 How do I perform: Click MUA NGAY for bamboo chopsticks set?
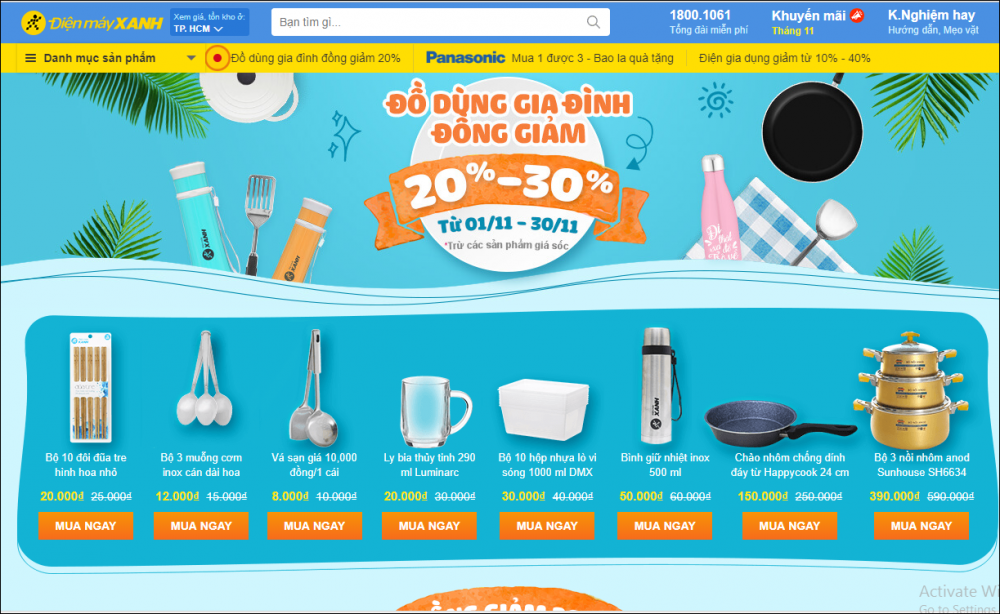pos(85,526)
